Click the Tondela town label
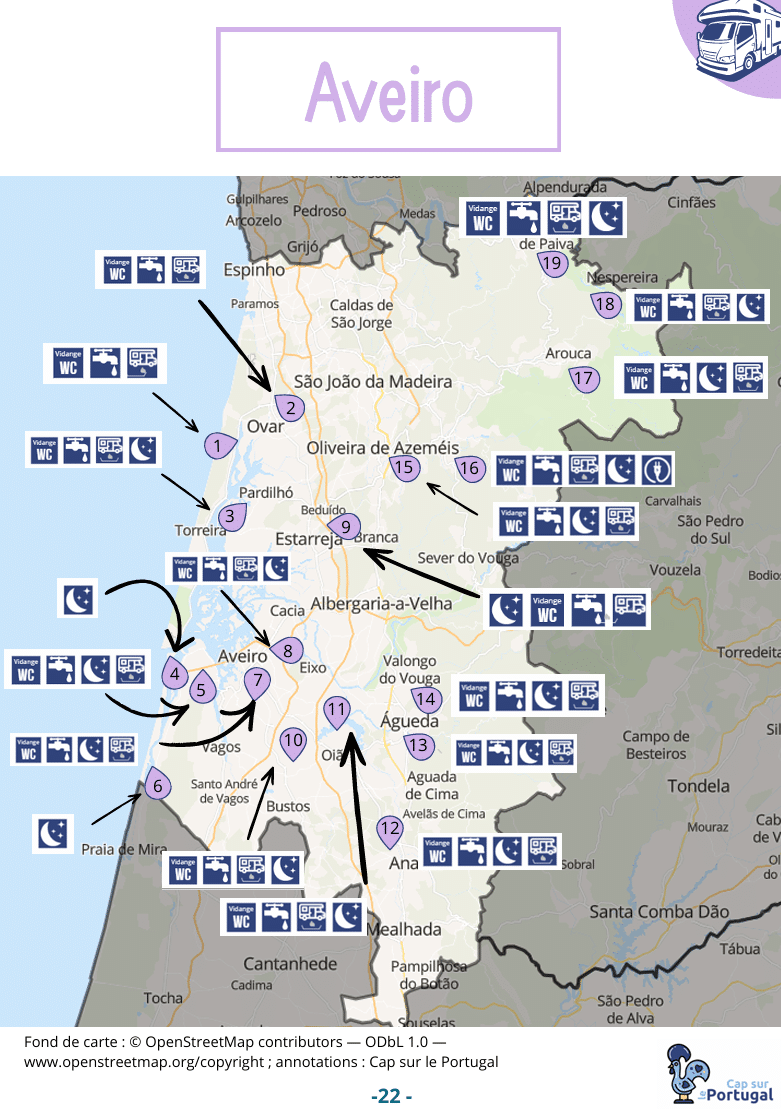The image size is (781, 1114). pyautogui.click(x=698, y=786)
